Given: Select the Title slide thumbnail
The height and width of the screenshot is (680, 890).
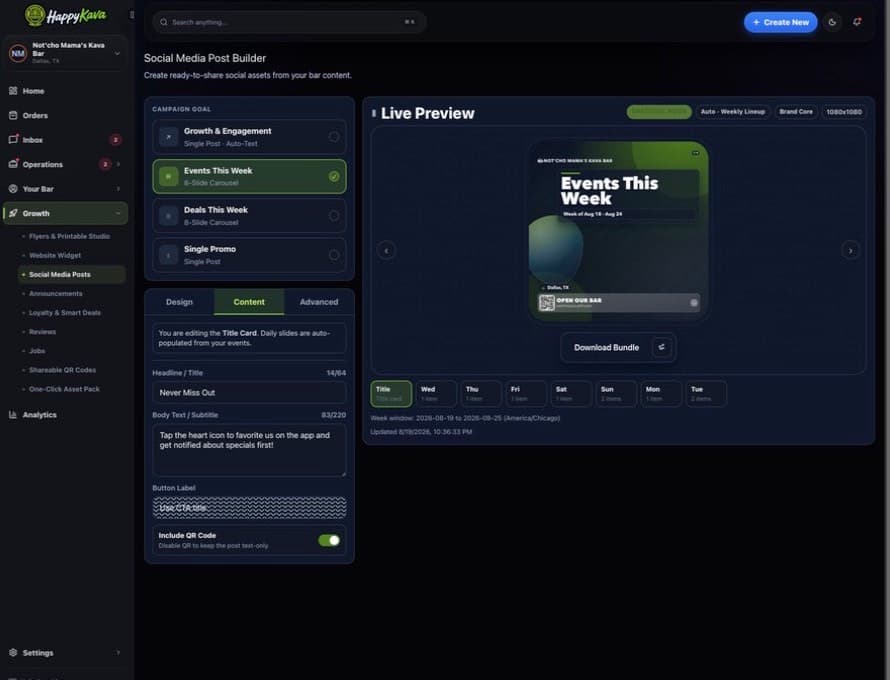Looking at the screenshot, I should tap(391, 393).
